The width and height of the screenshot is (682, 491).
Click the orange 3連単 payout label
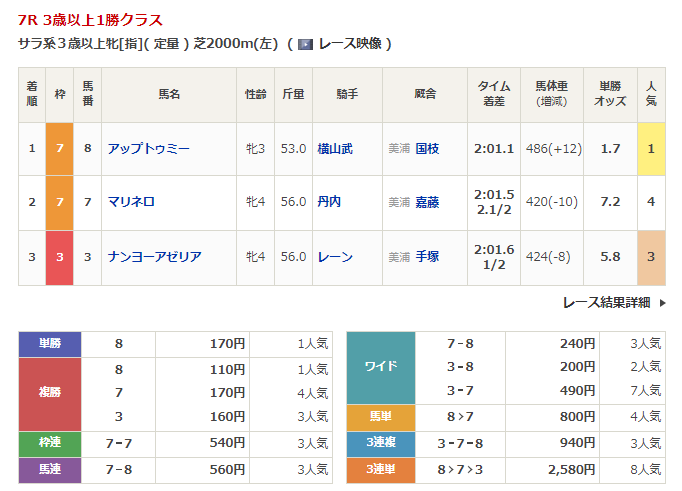pos(380,469)
